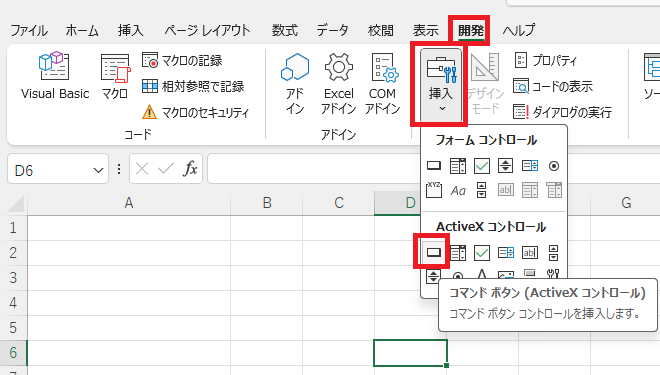Open ActiveX More Controls wrench icon

coord(553,274)
